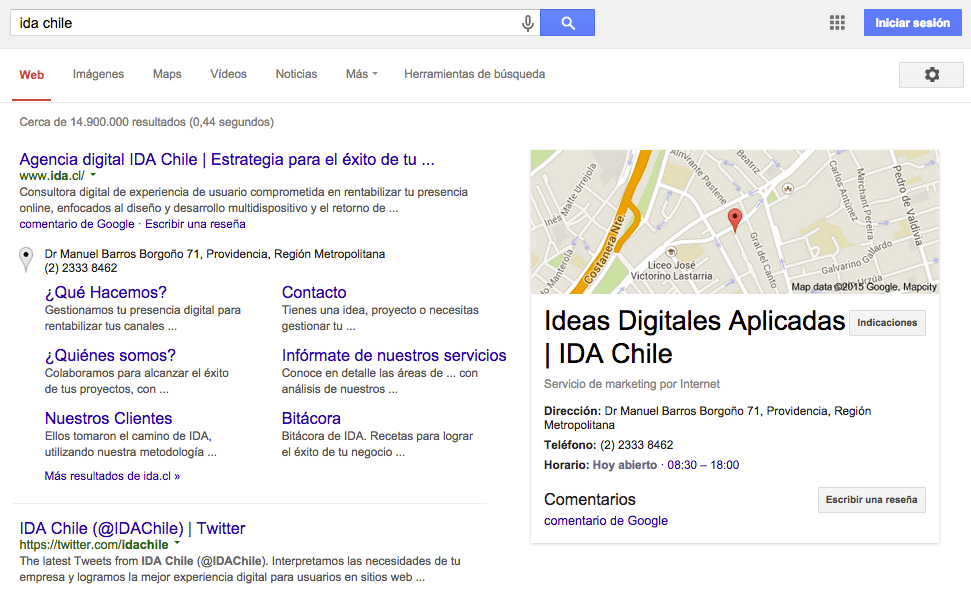Click the blue magnifying glass search button
The image size is (971, 599).
tap(567, 22)
